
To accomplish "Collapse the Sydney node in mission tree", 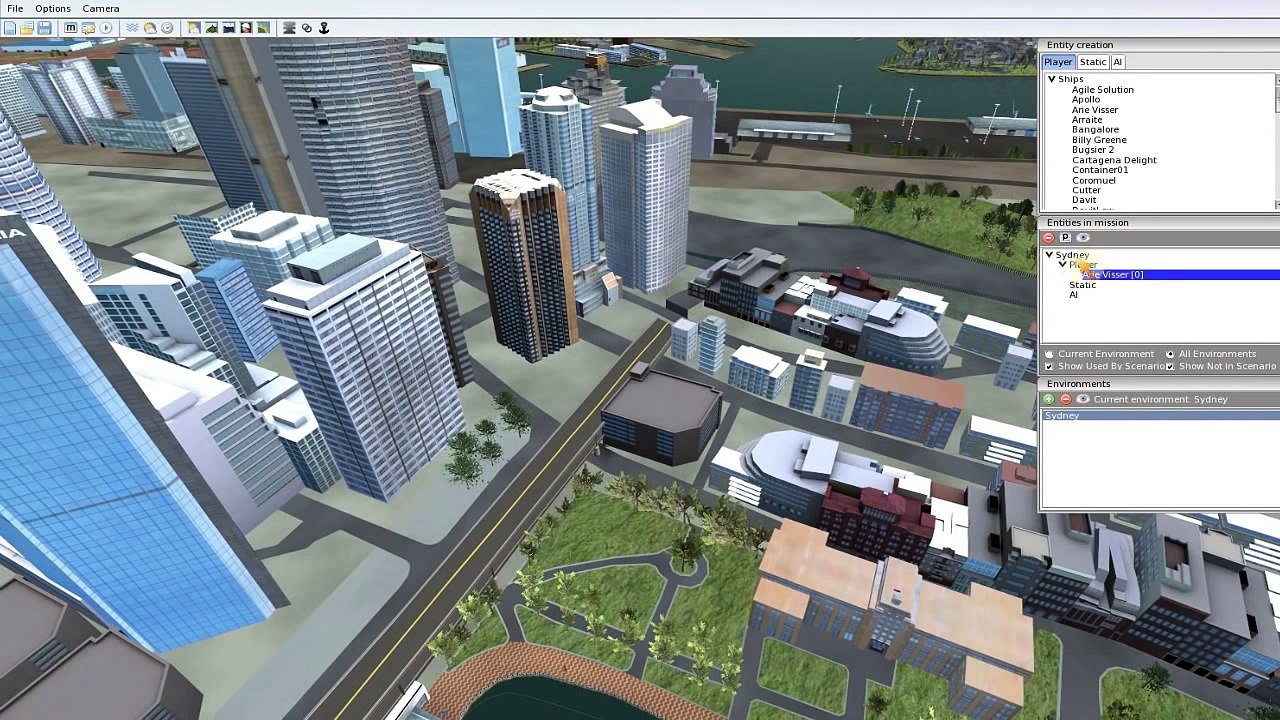I will coord(1049,255).
